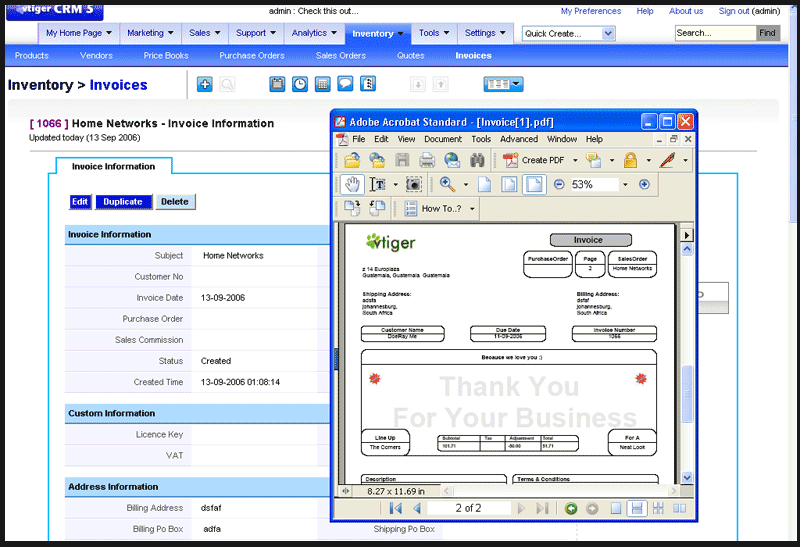Open the clock icon in CRM toolbar
Image resolution: width=800 pixels, height=547 pixels.
(x=299, y=84)
